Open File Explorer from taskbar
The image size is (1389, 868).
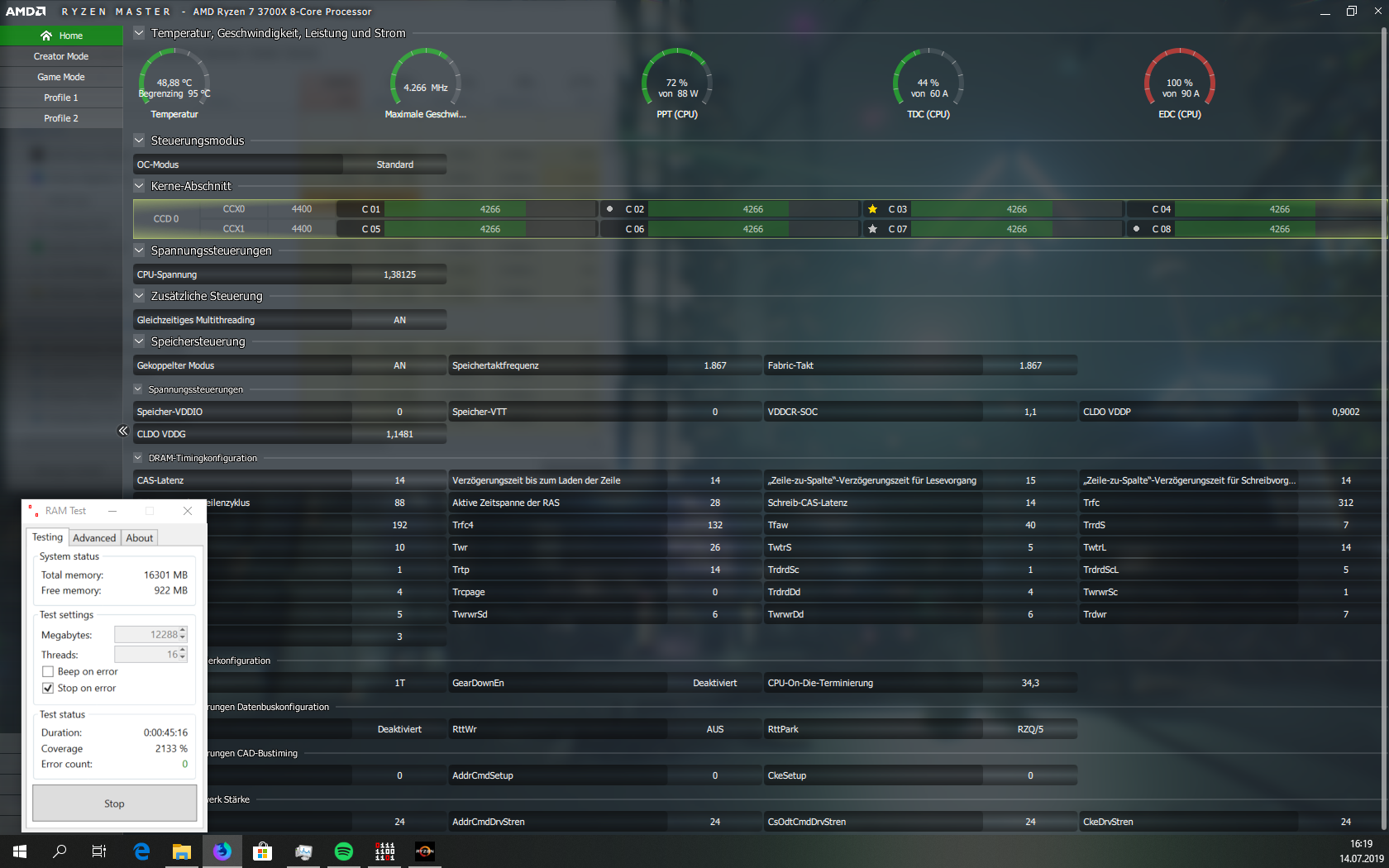click(x=182, y=851)
